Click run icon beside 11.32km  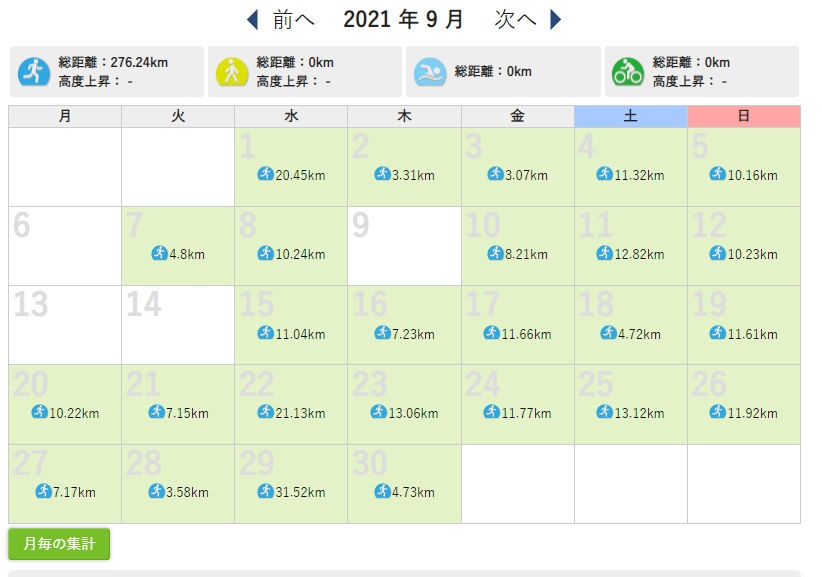click(604, 173)
